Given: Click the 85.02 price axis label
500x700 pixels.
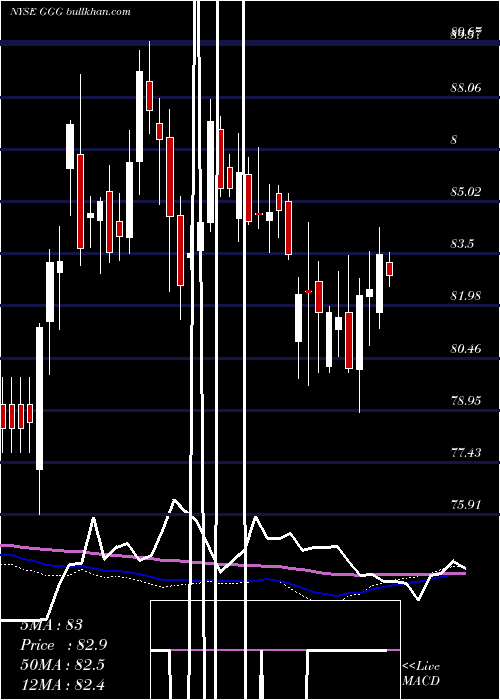Looking at the screenshot, I should coord(466,192).
